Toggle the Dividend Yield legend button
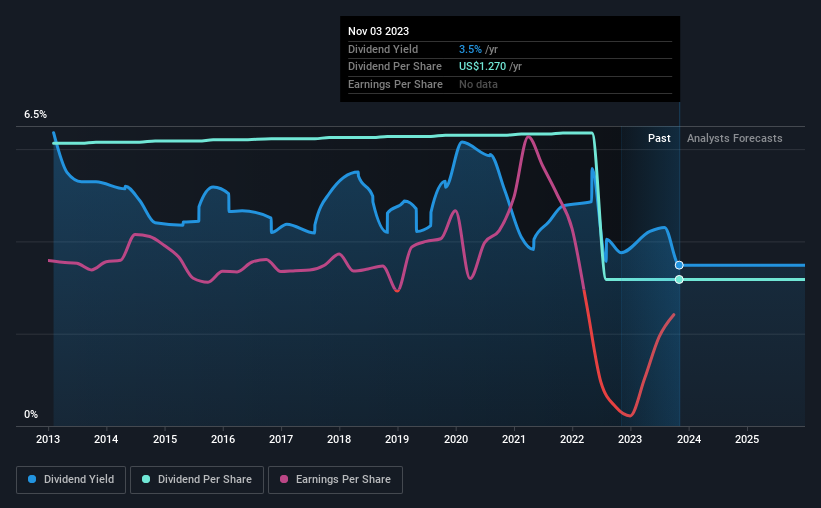This screenshot has height=508, width=821. point(71,480)
